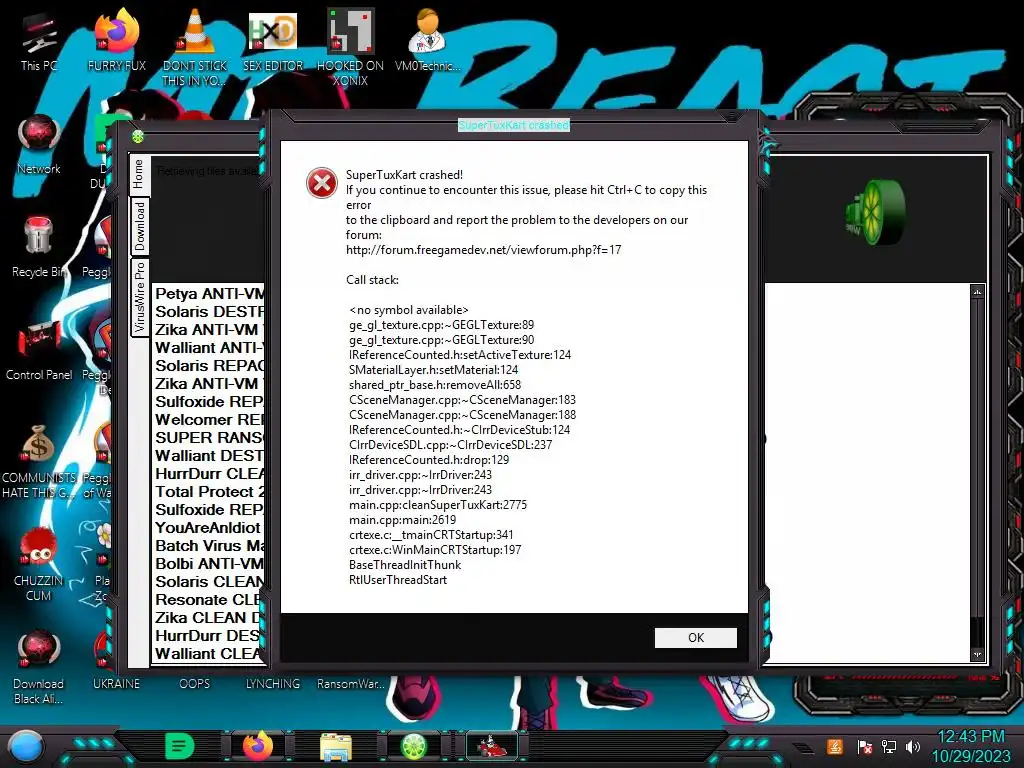Open the Home tab in VirusWire window
1024x768 pixels.
(x=138, y=174)
